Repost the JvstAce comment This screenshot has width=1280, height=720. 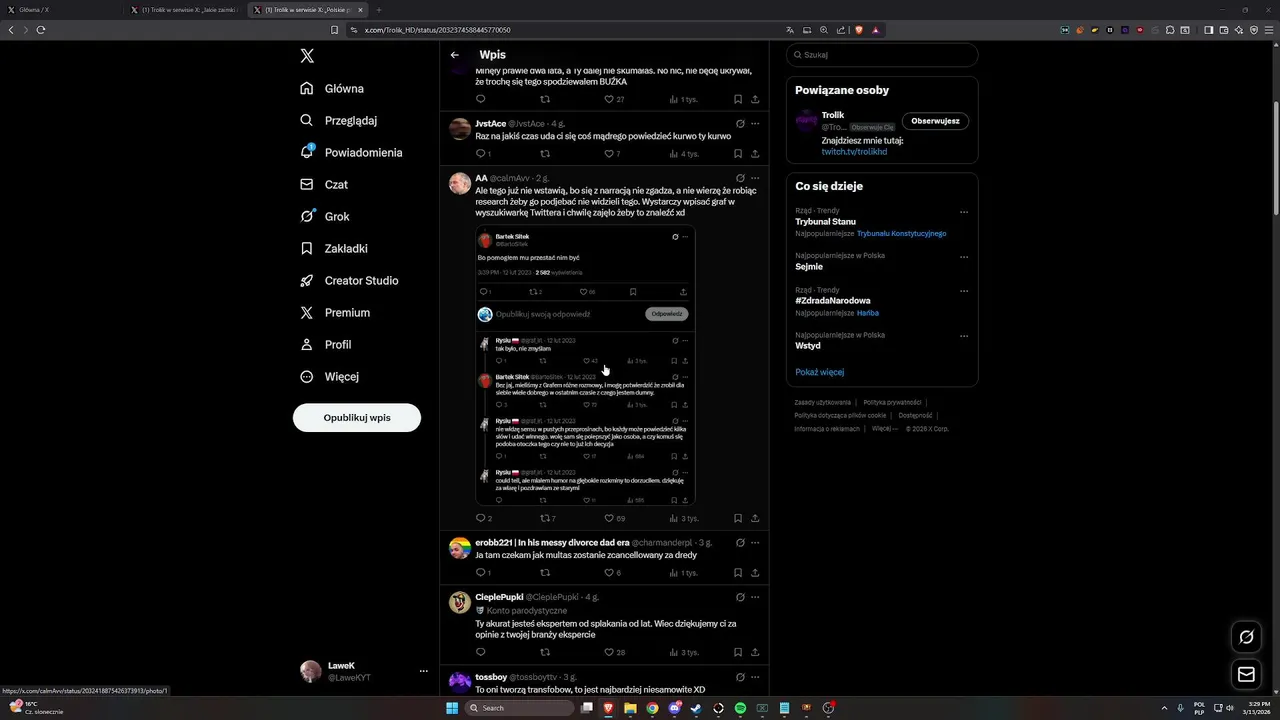tap(545, 154)
